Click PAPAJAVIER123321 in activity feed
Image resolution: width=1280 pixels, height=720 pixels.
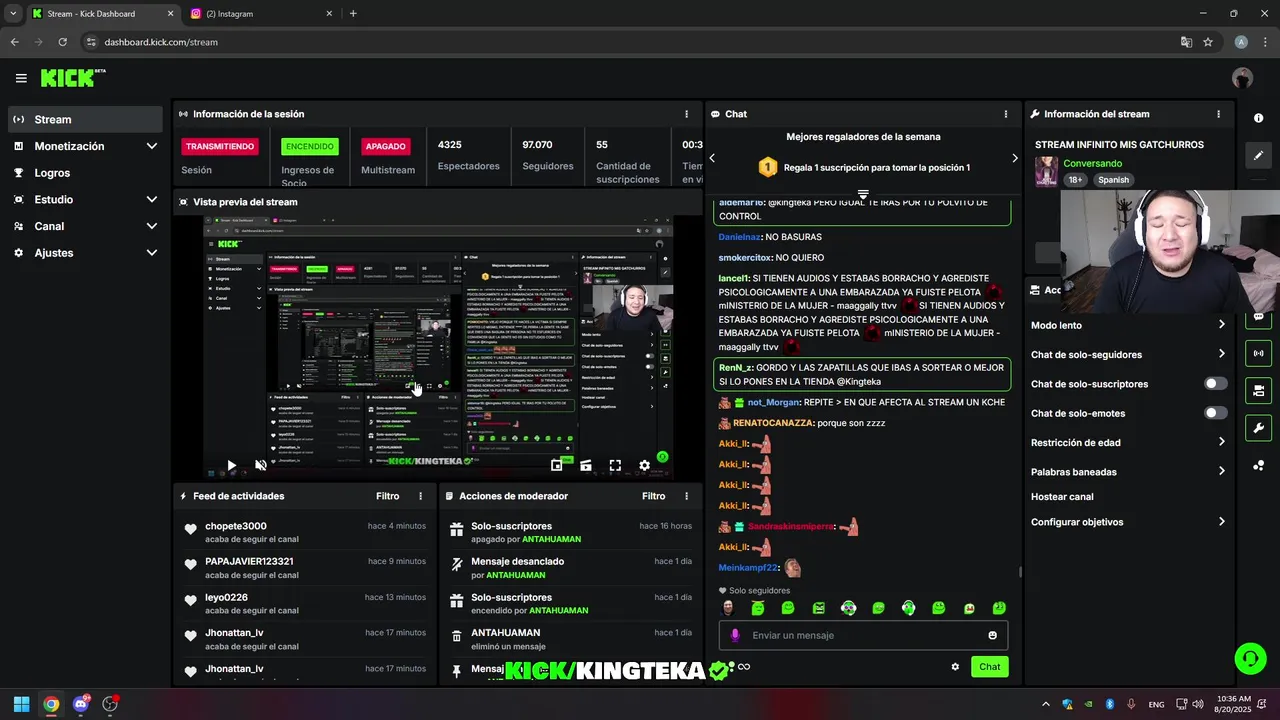tap(249, 562)
